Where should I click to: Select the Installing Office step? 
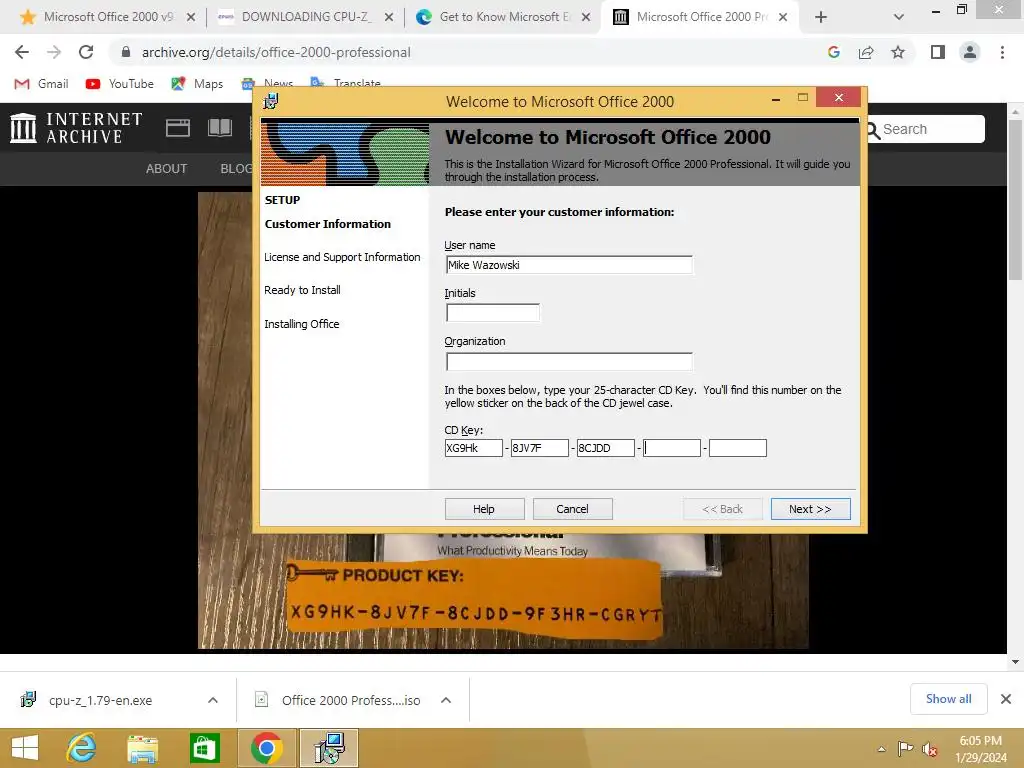click(302, 324)
